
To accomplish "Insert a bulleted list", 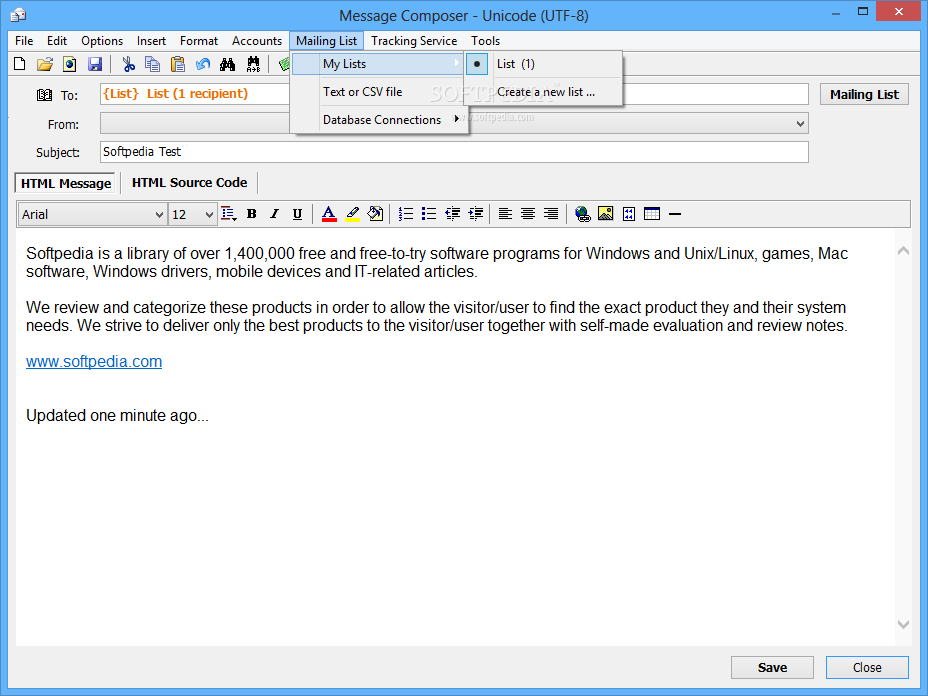I will (429, 214).
